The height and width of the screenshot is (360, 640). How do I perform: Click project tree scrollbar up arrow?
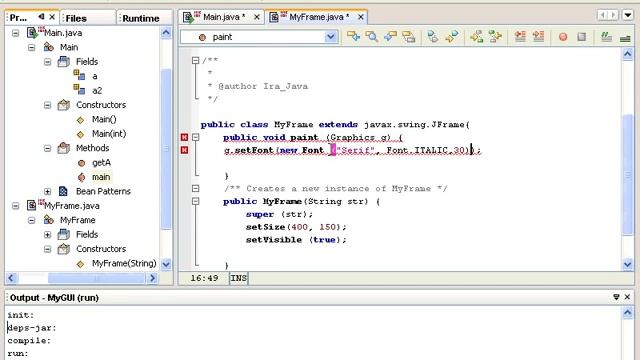(x=166, y=33)
